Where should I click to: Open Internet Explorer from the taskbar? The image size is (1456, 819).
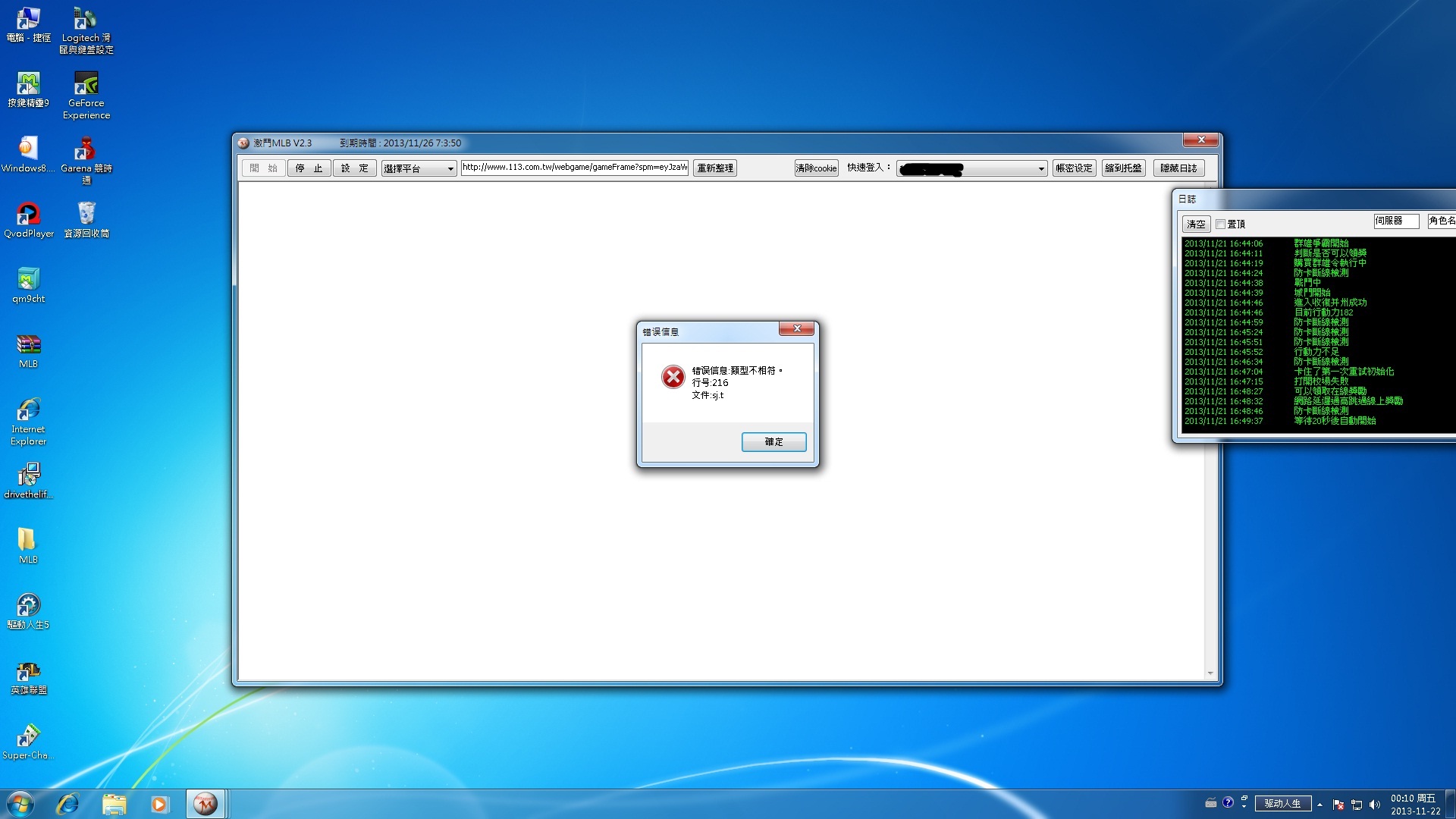pyautogui.click(x=67, y=804)
